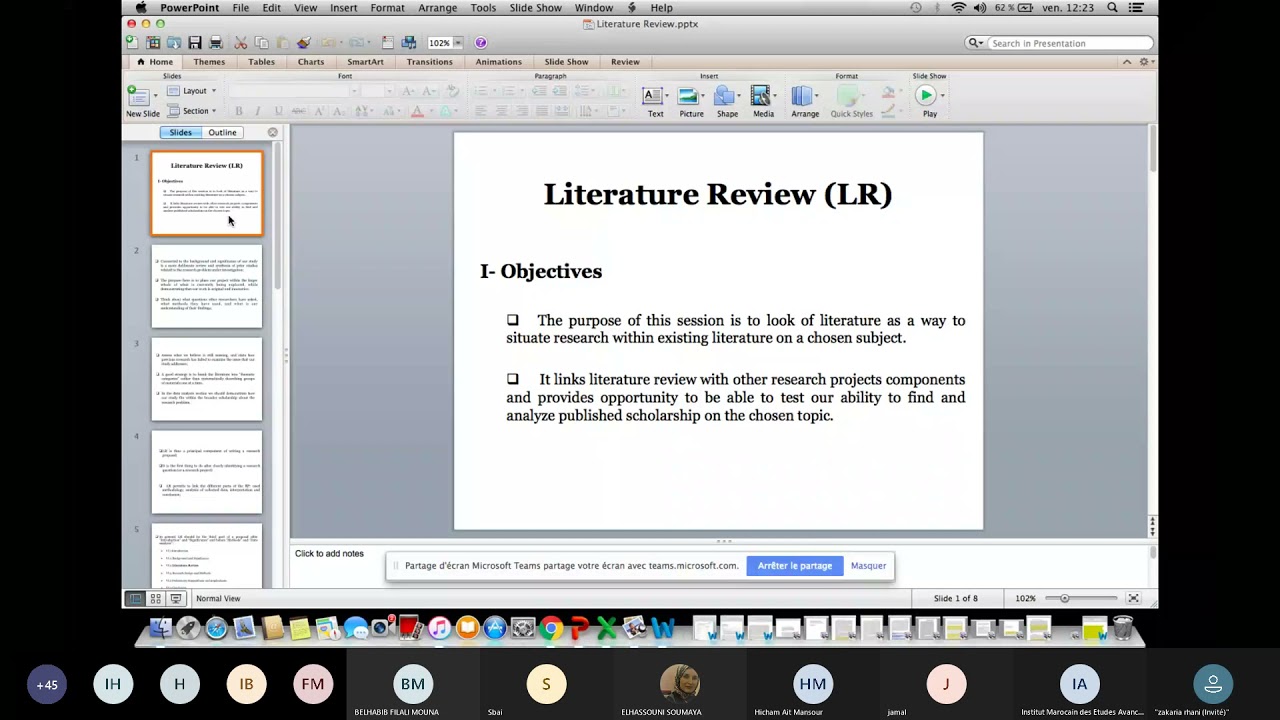Select the Cut scissors icon
This screenshot has height=720, width=1280.
(241, 43)
